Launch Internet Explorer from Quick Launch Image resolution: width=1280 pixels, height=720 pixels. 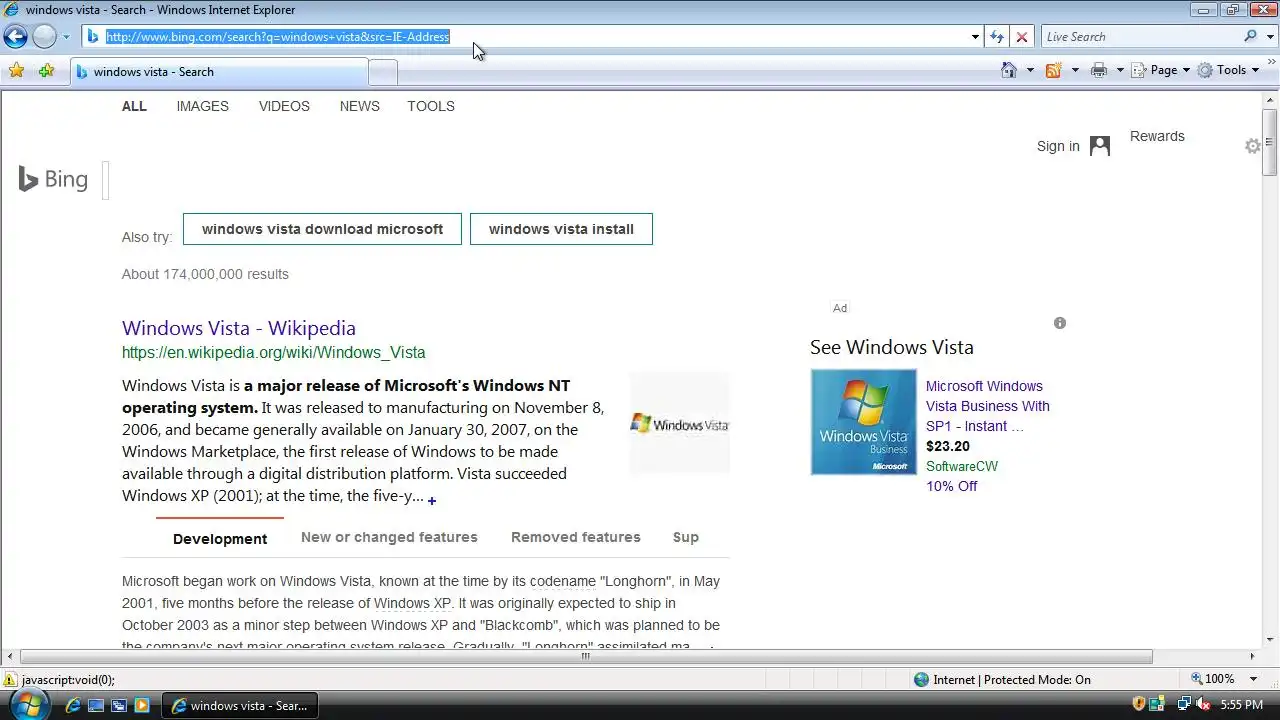[x=73, y=705]
